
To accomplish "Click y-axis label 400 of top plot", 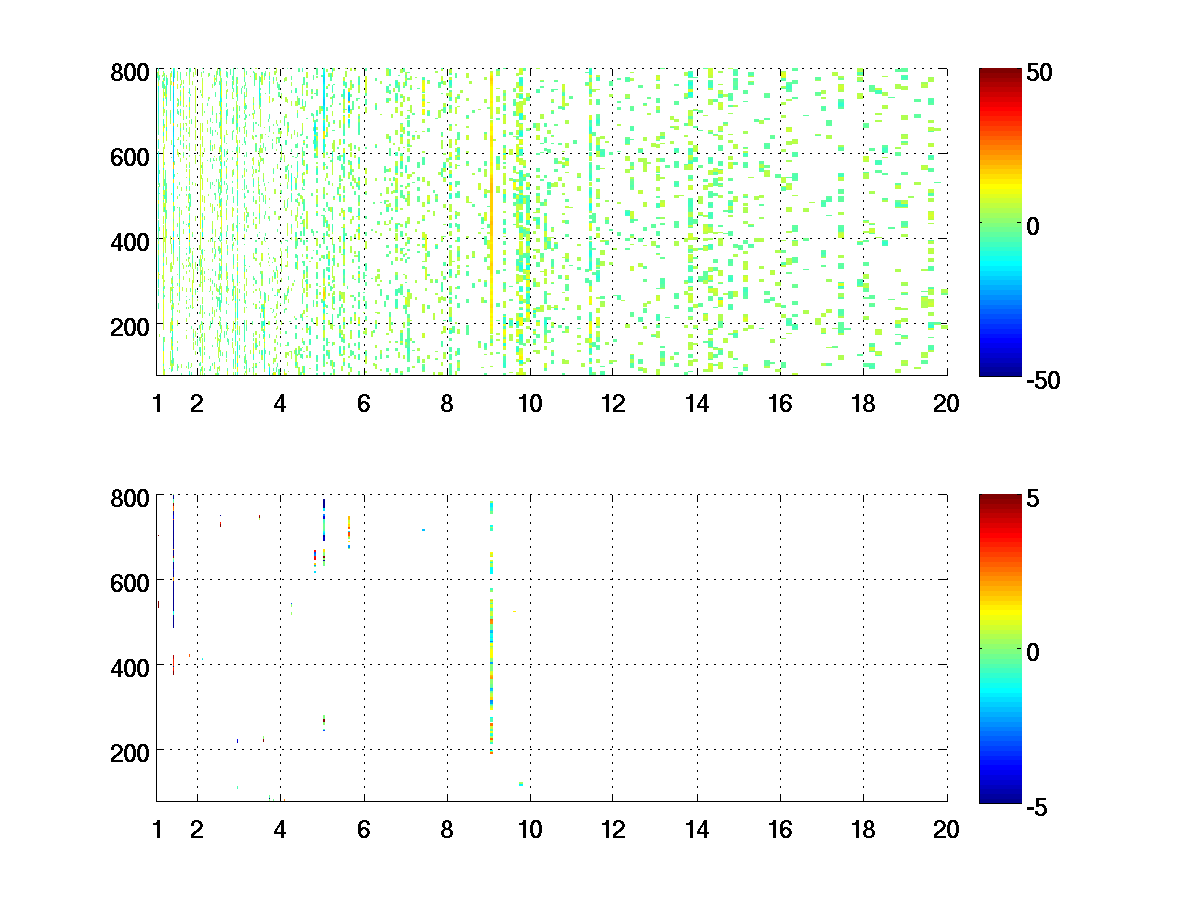I will click(130, 241).
